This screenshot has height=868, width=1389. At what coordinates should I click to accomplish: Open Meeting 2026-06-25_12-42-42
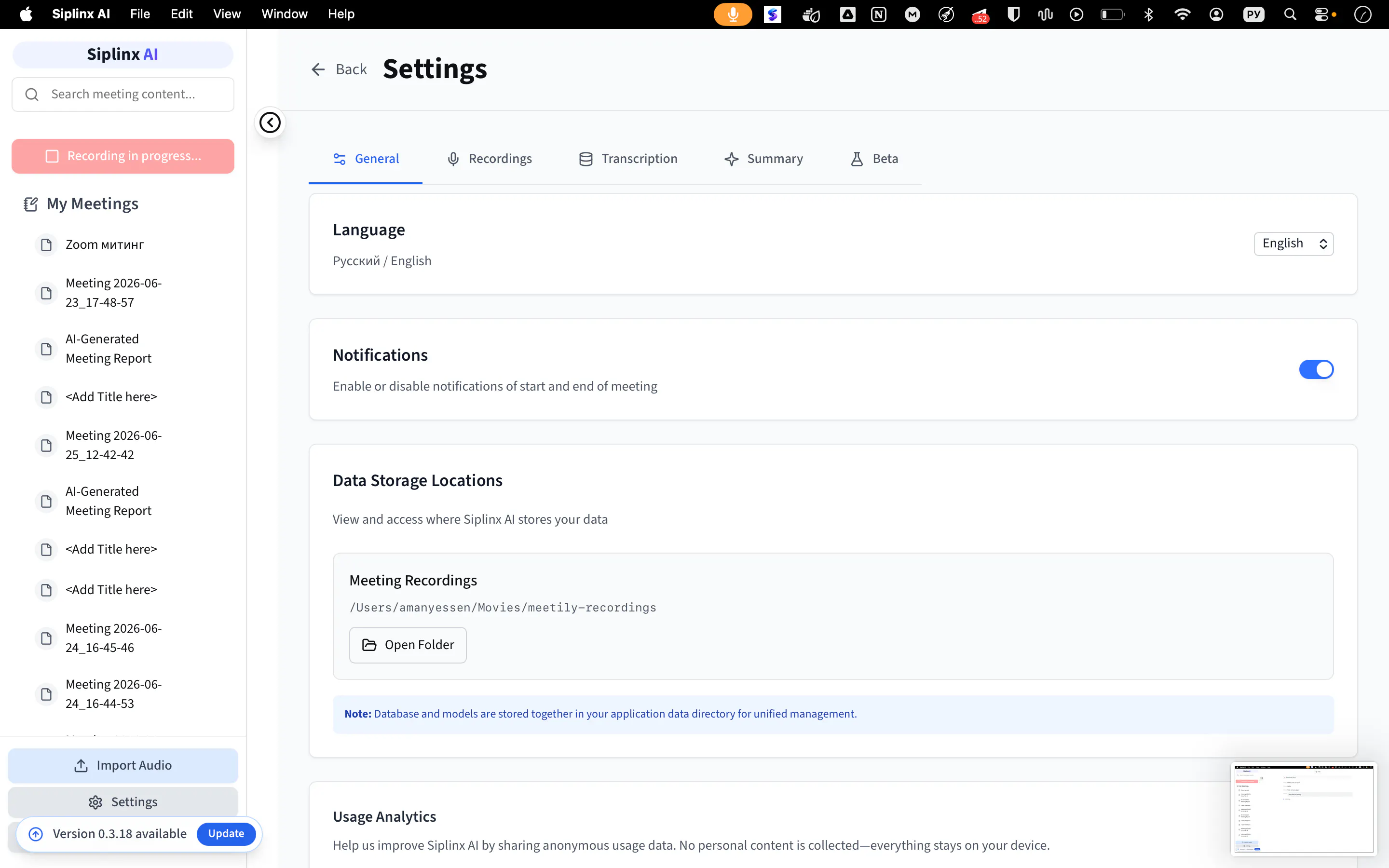coord(114,445)
